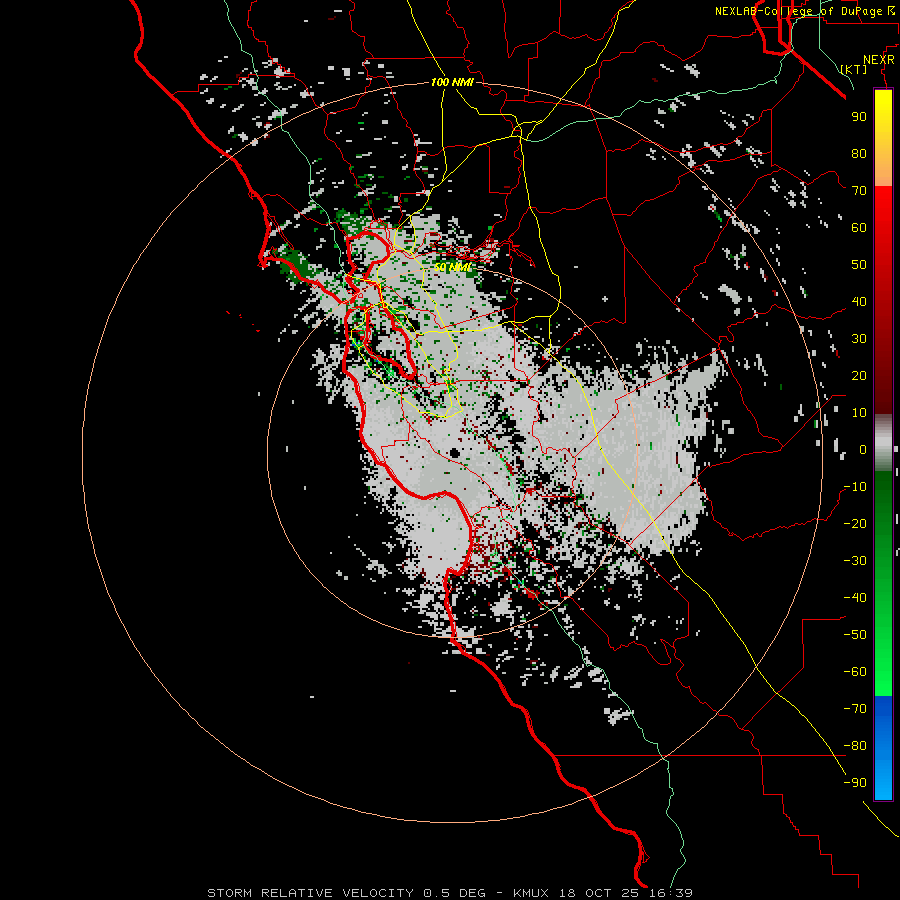Select the -40 value on the velocity scale
Screen dimensions: 900x900
(x=855, y=598)
